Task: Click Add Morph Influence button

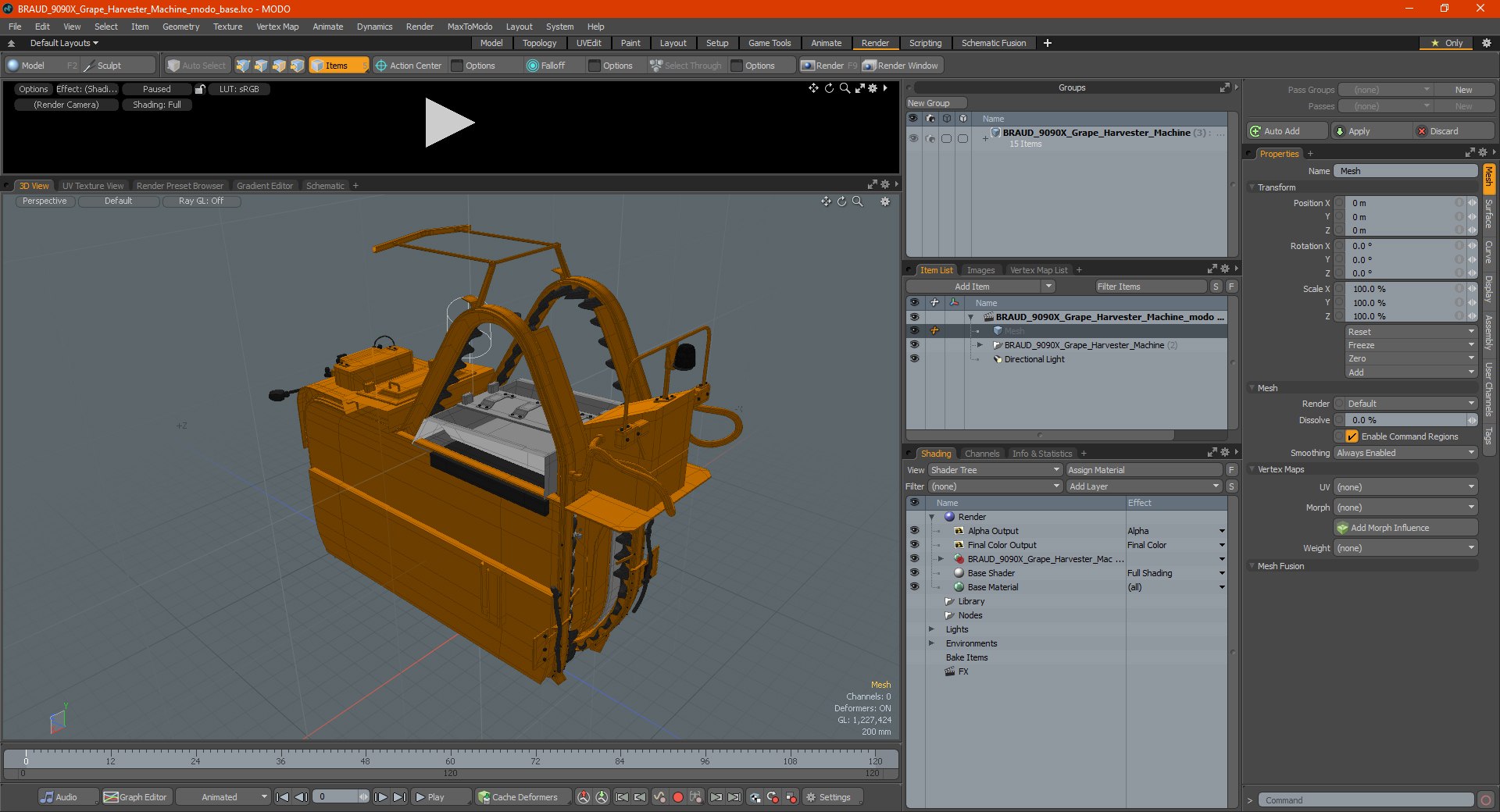Action: (x=1405, y=528)
